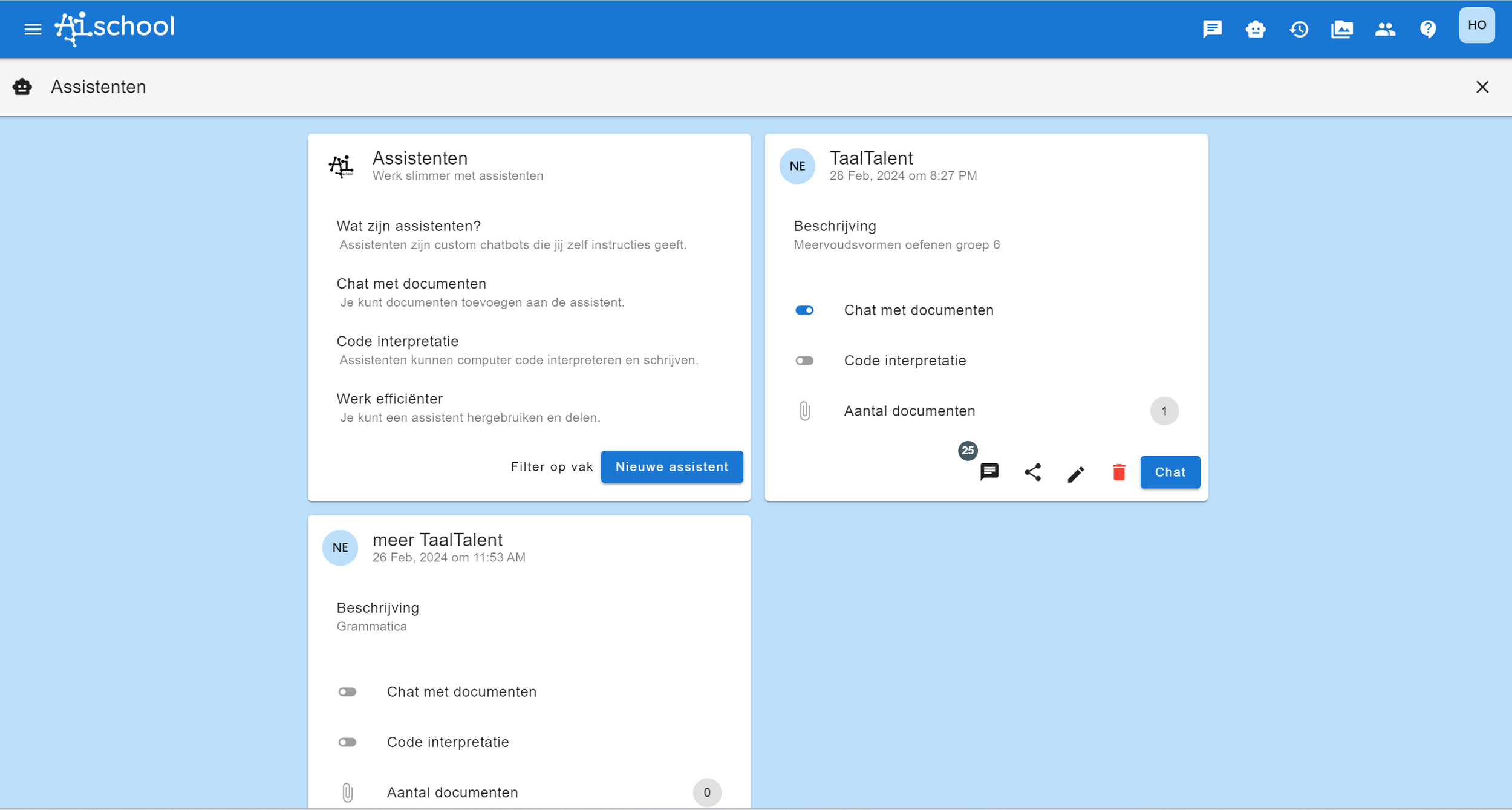Click document count badge 0 on meer TaalTalent
This screenshot has height=810, width=1512.
click(x=707, y=793)
